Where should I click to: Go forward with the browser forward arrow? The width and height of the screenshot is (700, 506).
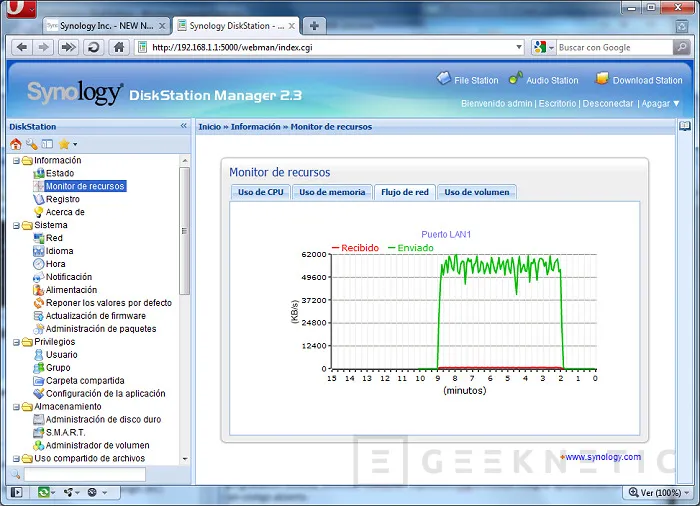pyautogui.click(x=43, y=47)
